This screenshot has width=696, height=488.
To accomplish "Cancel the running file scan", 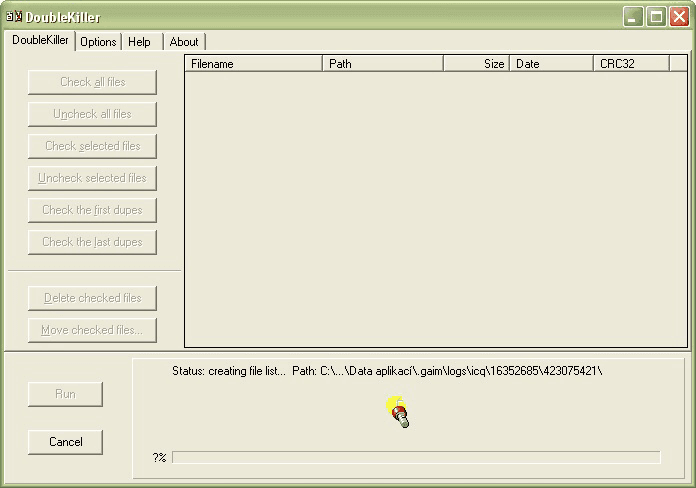I will point(65,442).
